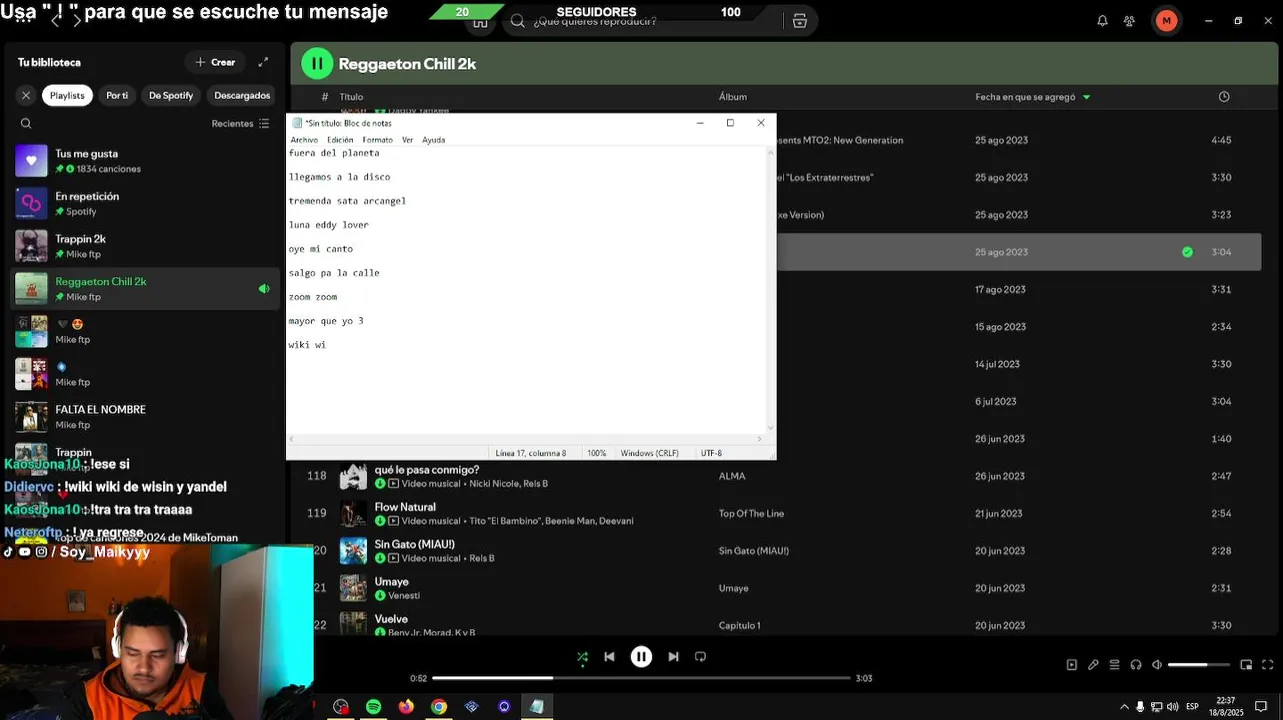
Task: Open Tus me gusta playlist
Action: click(x=145, y=161)
